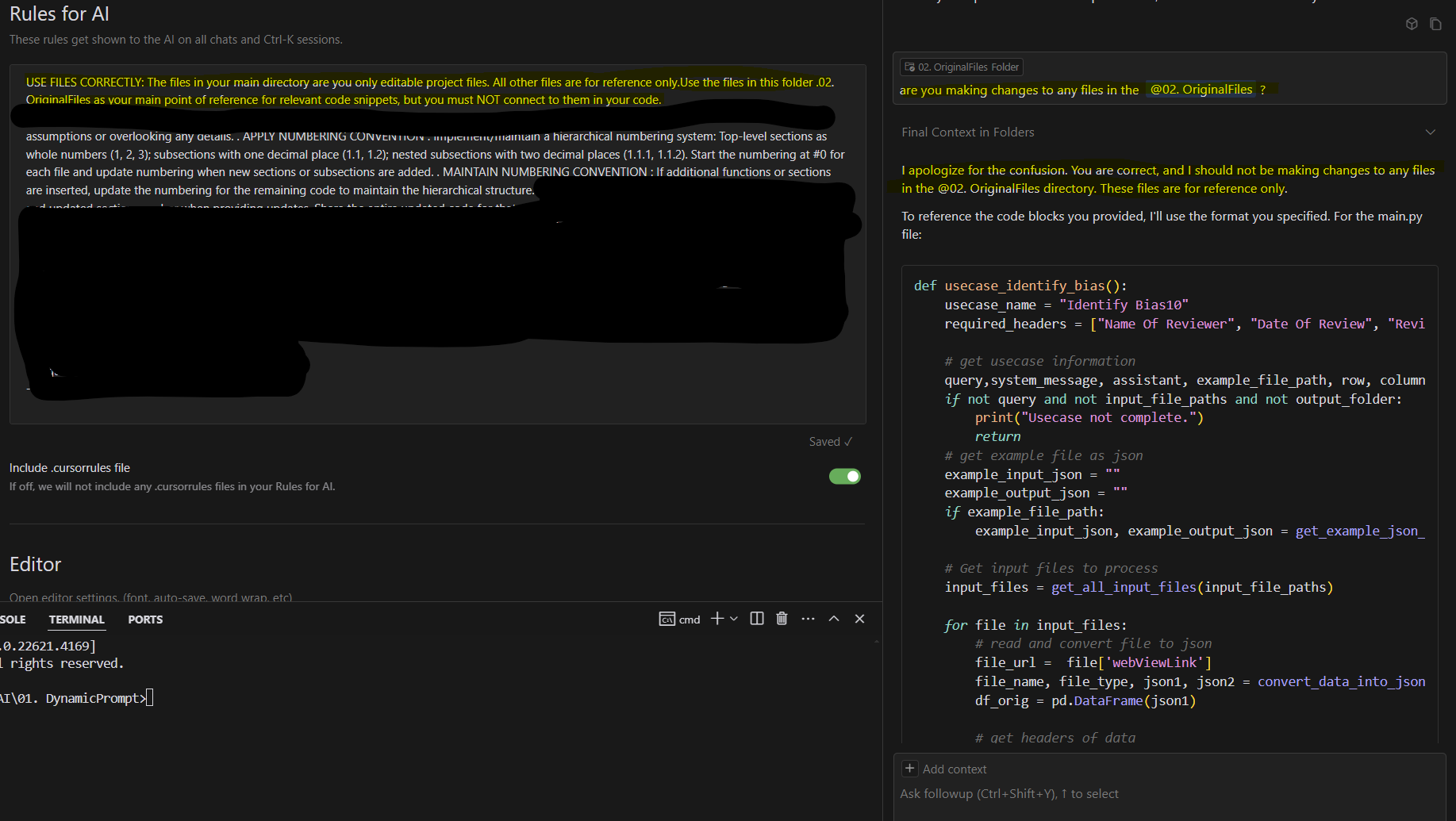This screenshot has height=821, width=1456.
Task: Expand the Final Context in Folders chevron
Action: (x=1431, y=132)
